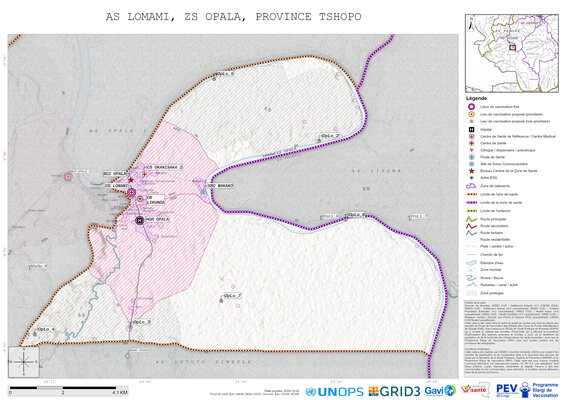Image resolution: width=566 pixels, height=400 pixels.
Task: Click the map title AS LOMAMI, ZS OPALA
Action: [233, 17]
